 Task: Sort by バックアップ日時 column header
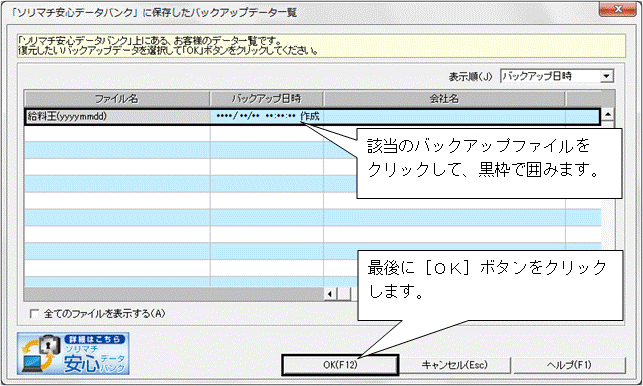pos(267,99)
